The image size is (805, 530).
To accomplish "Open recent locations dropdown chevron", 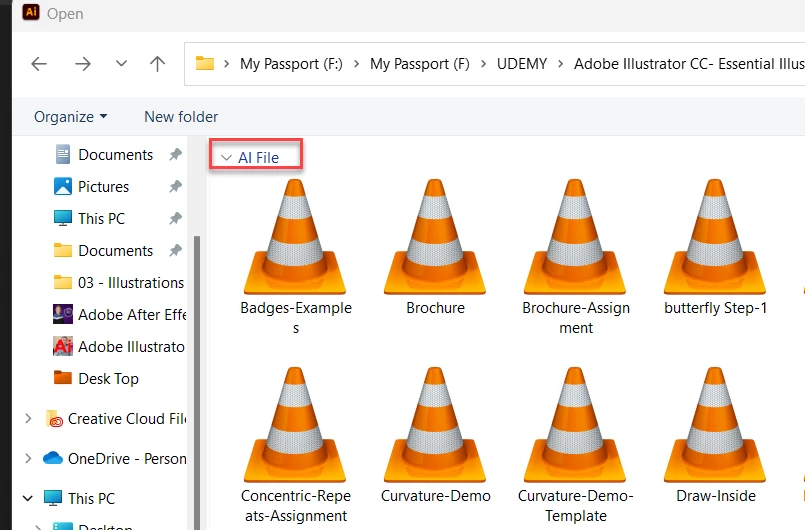I will tap(121, 64).
